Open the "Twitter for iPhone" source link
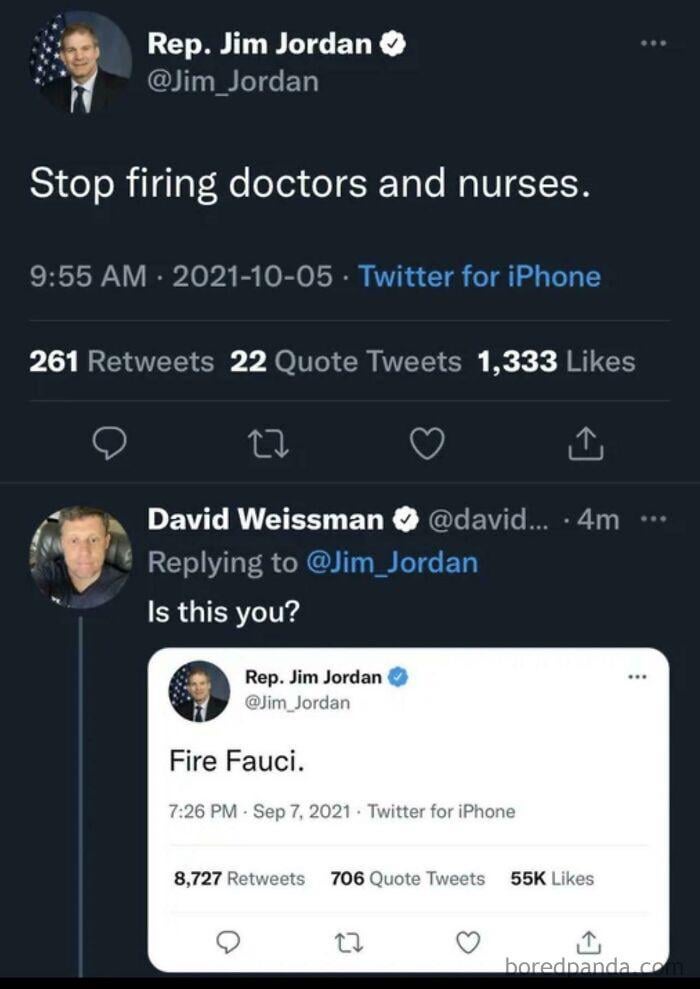This screenshot has height=989, width=700. point(479,276)
